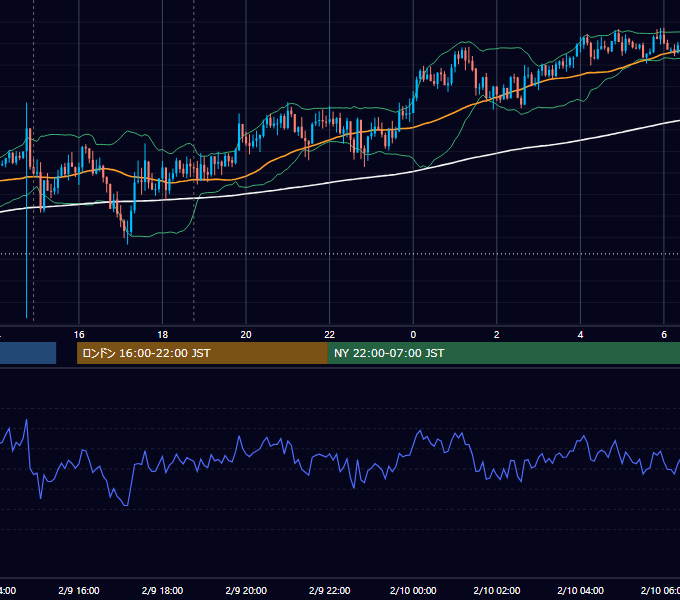Viewport: 680px width, 600px height.
Task: Click the 0 hour label on the price chart axis
Action: pos(413,335)
